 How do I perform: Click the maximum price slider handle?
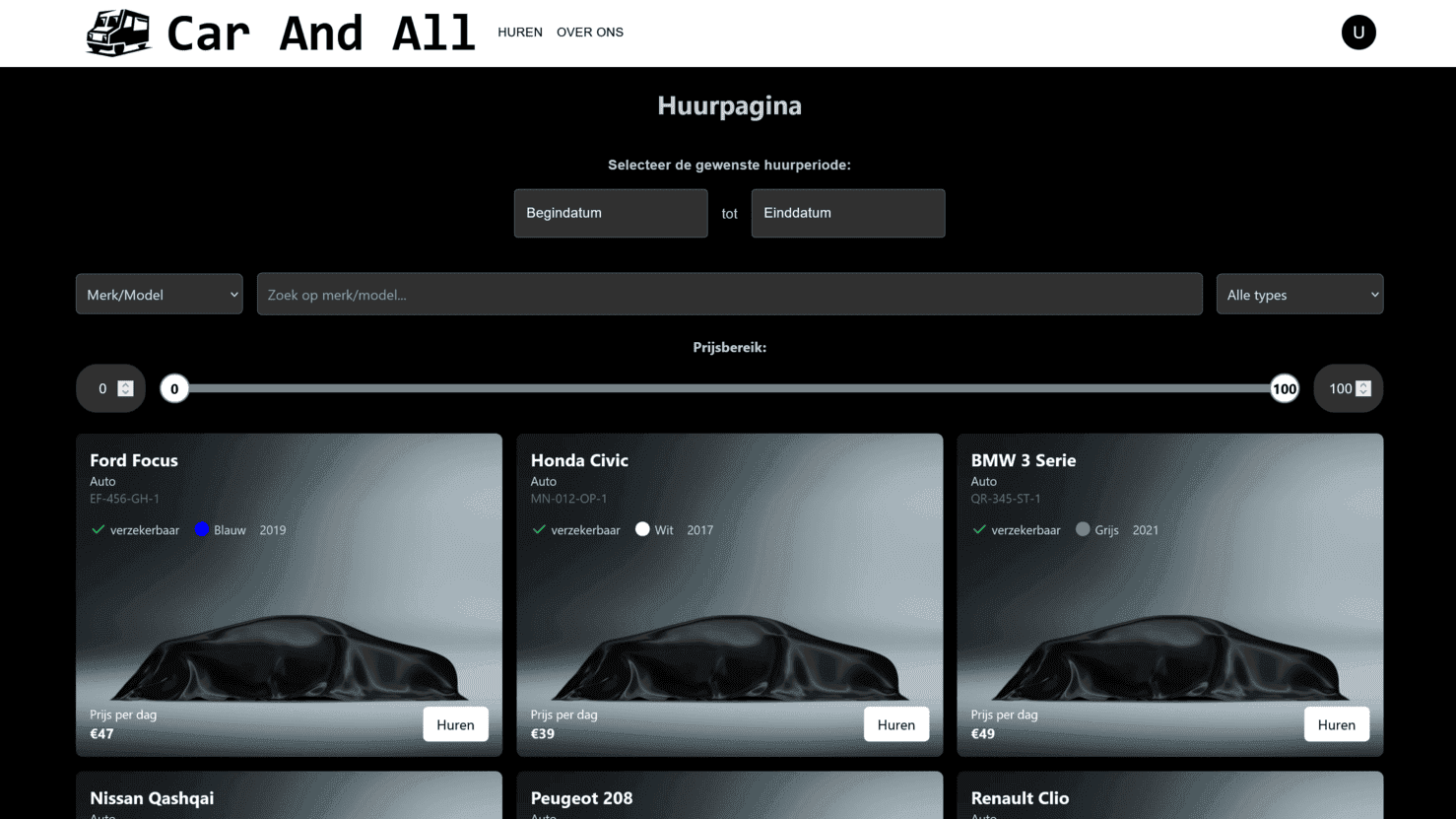coord(1285,388)
